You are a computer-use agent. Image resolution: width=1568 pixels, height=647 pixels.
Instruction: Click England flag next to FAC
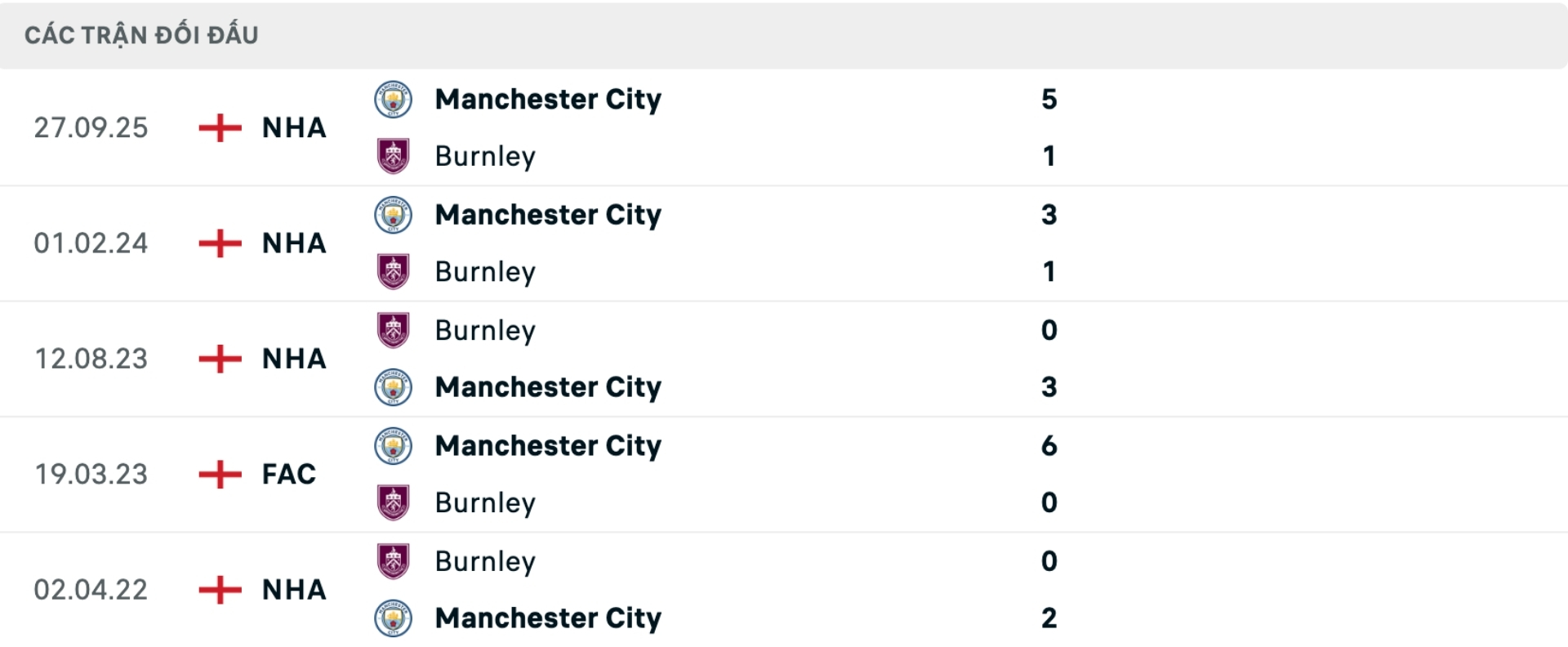(x=220, y=474)
